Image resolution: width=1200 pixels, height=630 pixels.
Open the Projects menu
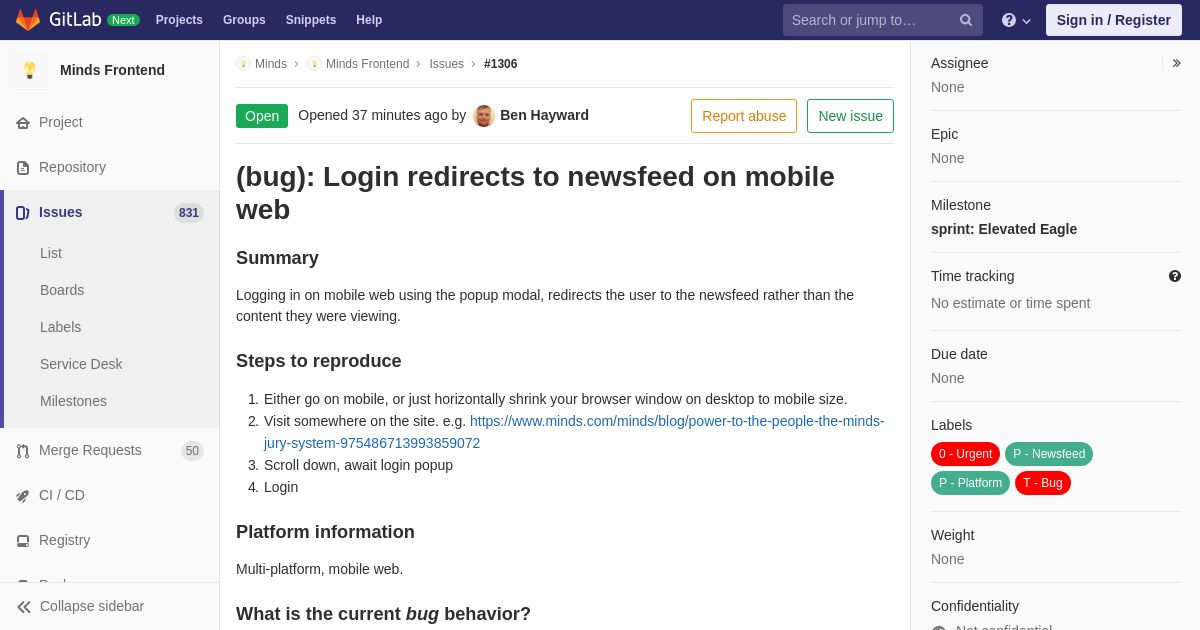(179, 20)
